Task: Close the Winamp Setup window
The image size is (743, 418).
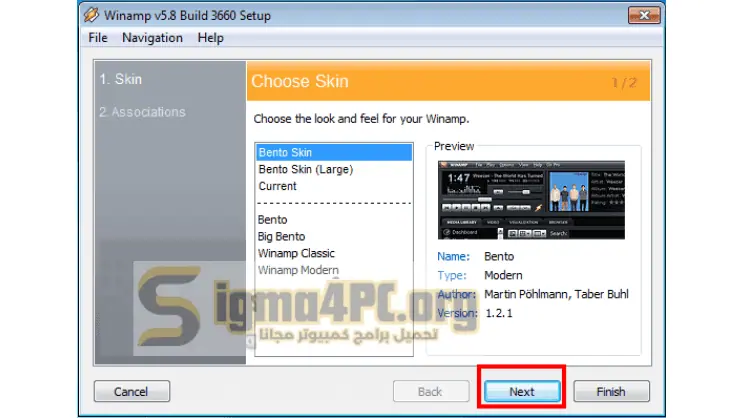Action: click(x=644, y=15)
